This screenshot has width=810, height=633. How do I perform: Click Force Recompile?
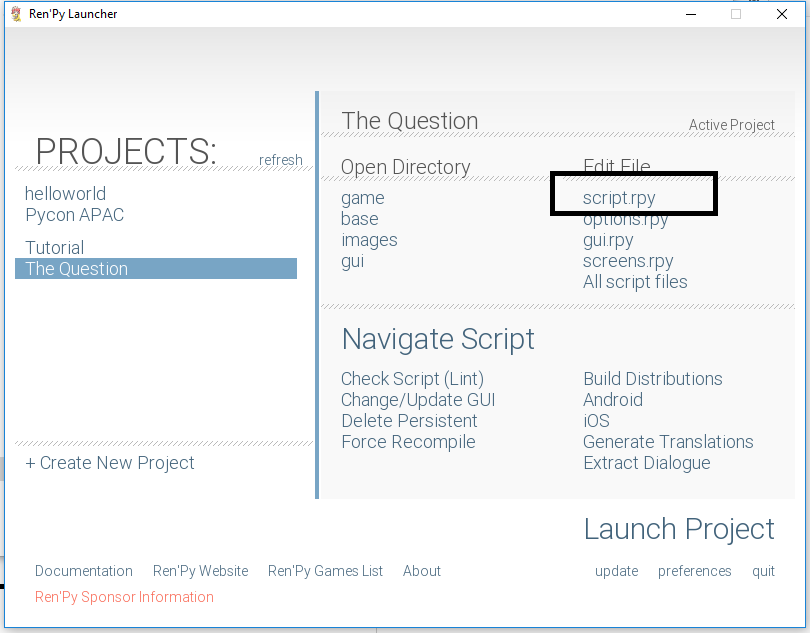click(408, 442)
